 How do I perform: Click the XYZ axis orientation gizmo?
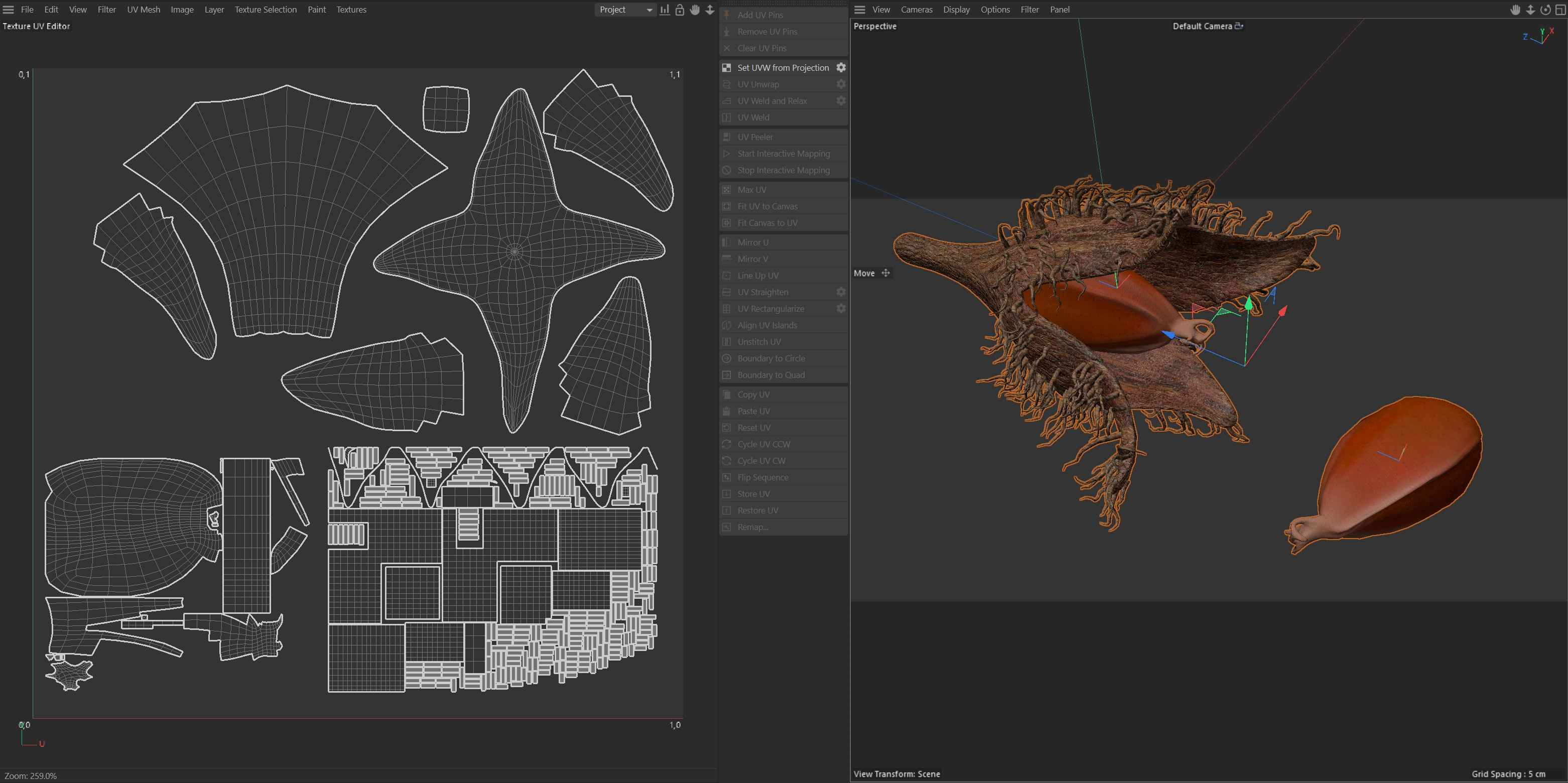tap(1540, 37)
